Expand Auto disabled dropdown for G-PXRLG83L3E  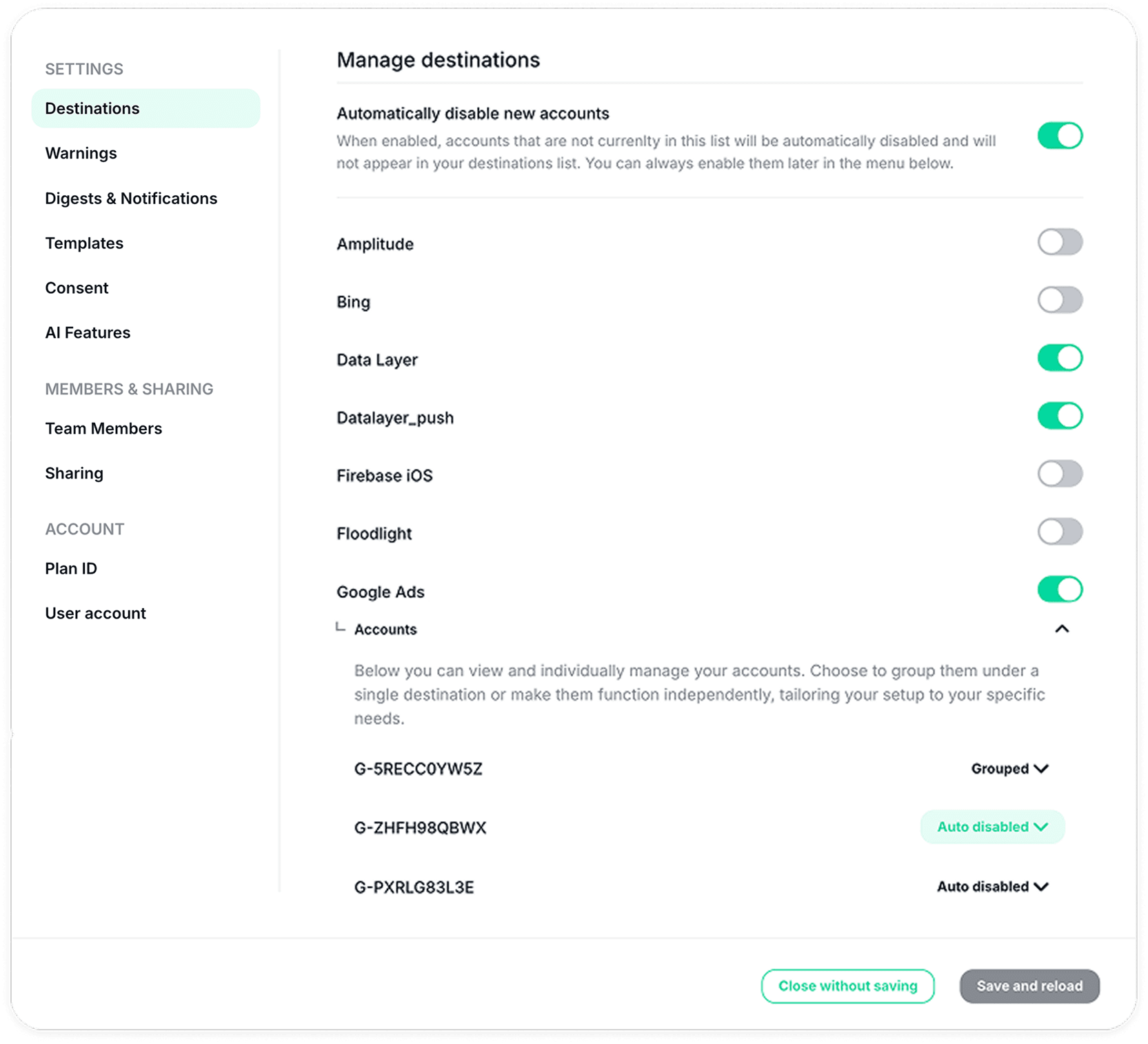point(992,887)
